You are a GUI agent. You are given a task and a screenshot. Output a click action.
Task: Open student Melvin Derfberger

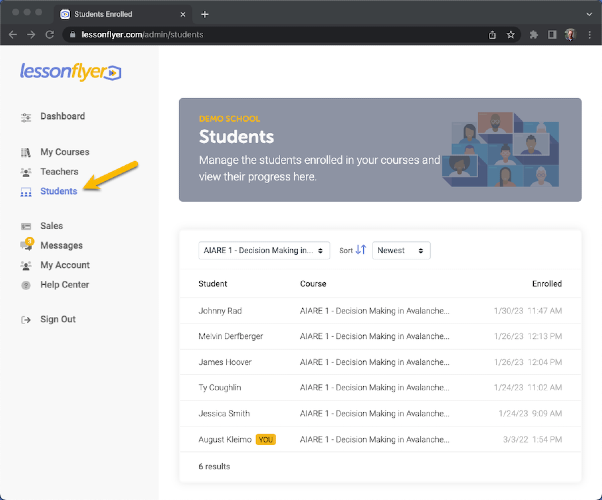click(x=231, y=336)
